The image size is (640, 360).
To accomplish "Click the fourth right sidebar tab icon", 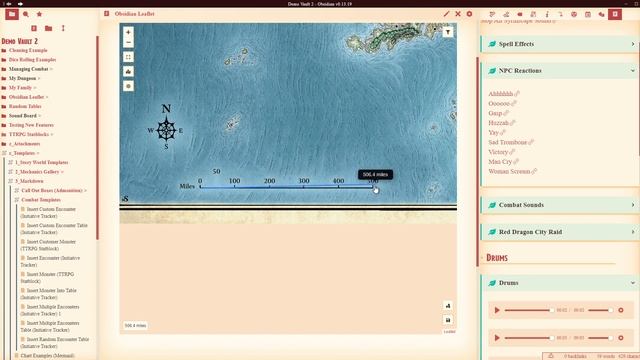I will coord(533,14).
